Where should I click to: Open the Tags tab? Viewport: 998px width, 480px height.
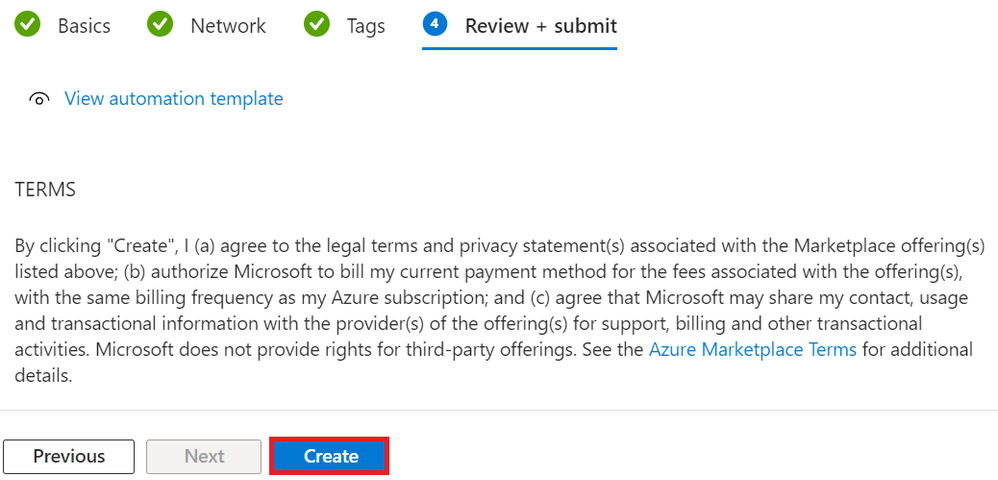[365, 25]
